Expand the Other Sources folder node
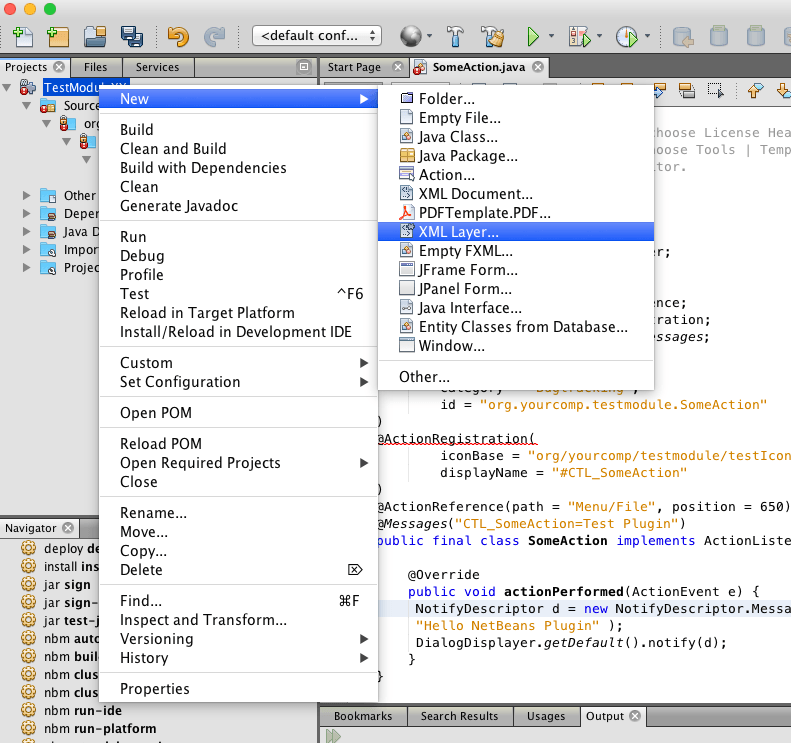Screen dimensions: 791x743 (x=27, y=196)
